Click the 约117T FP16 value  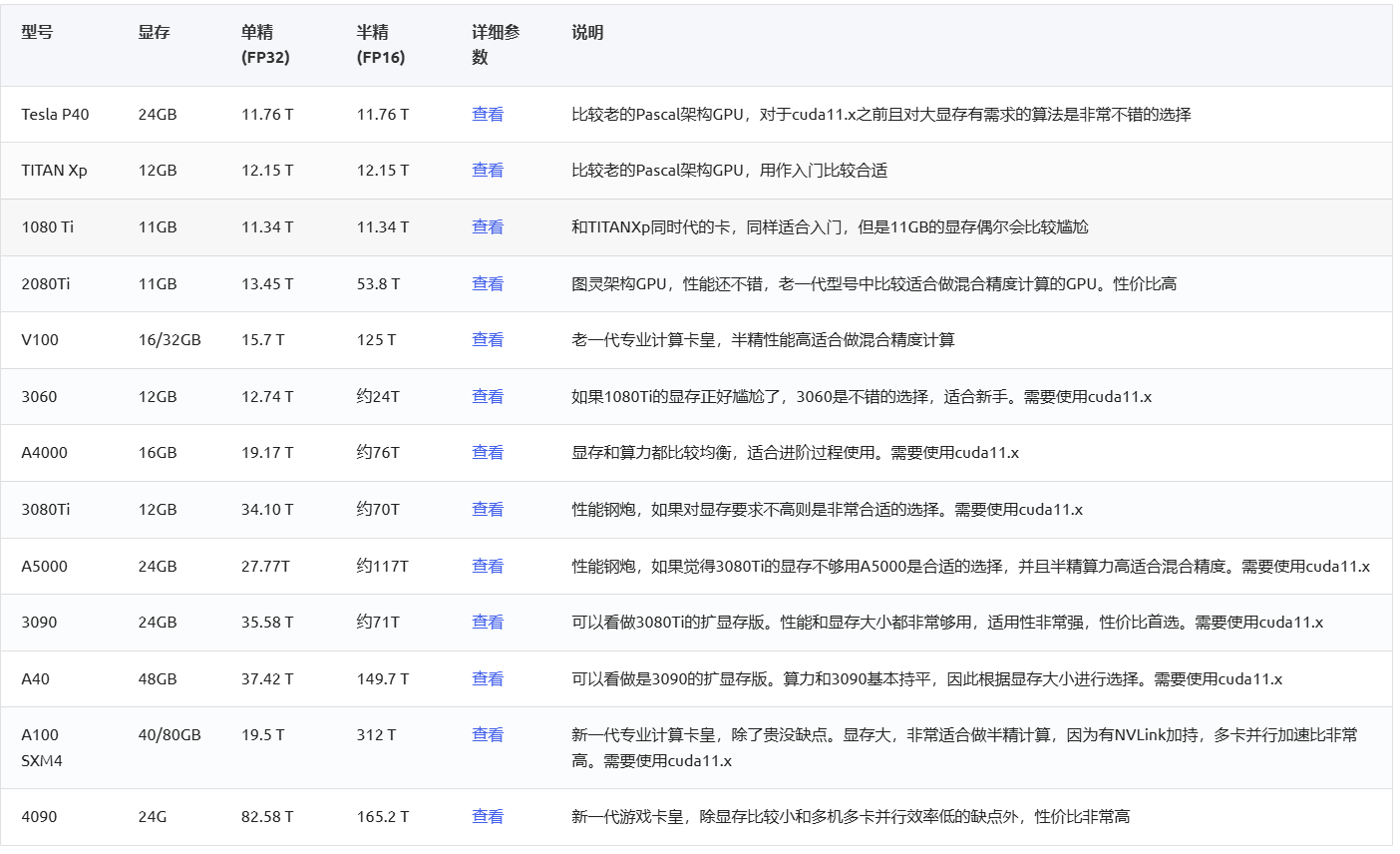point(383,567)
